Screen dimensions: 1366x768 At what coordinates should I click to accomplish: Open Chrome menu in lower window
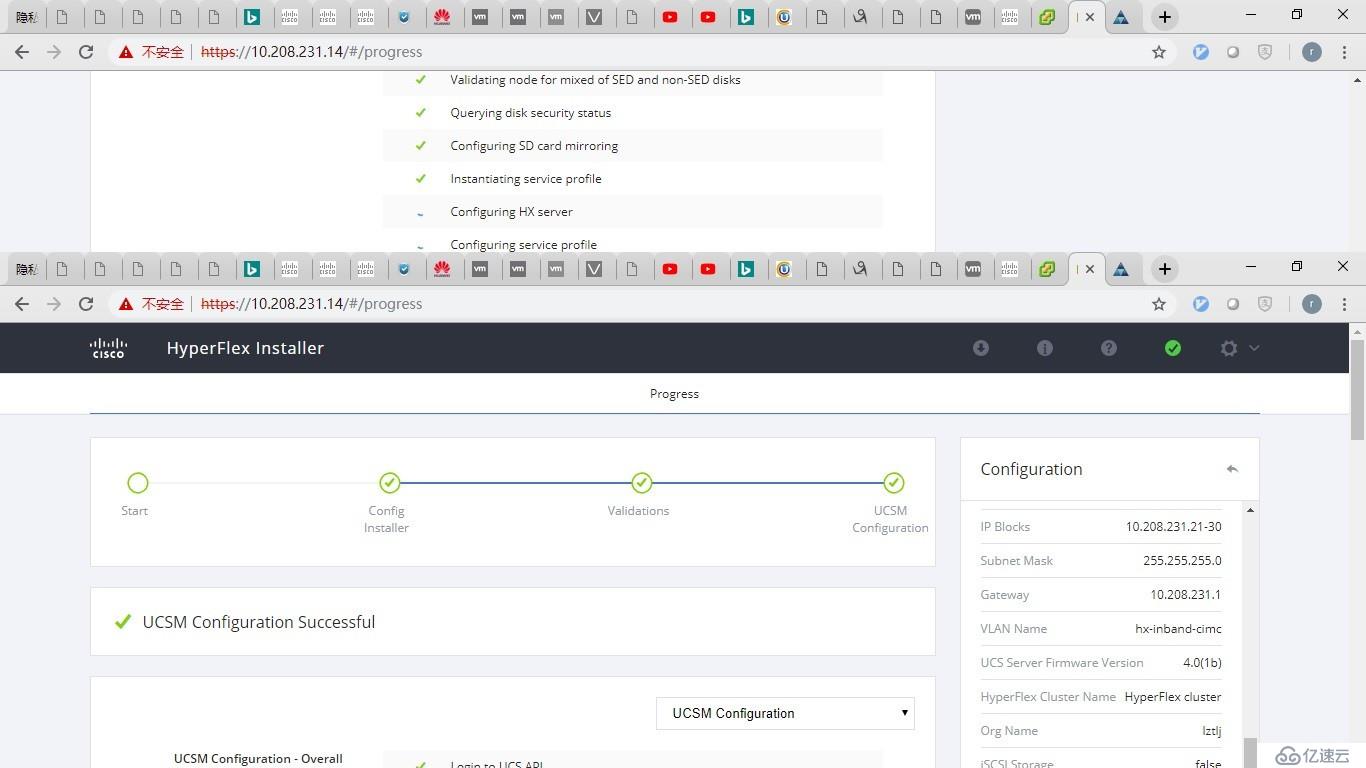pyautogui.click(x=1345, y=304)
